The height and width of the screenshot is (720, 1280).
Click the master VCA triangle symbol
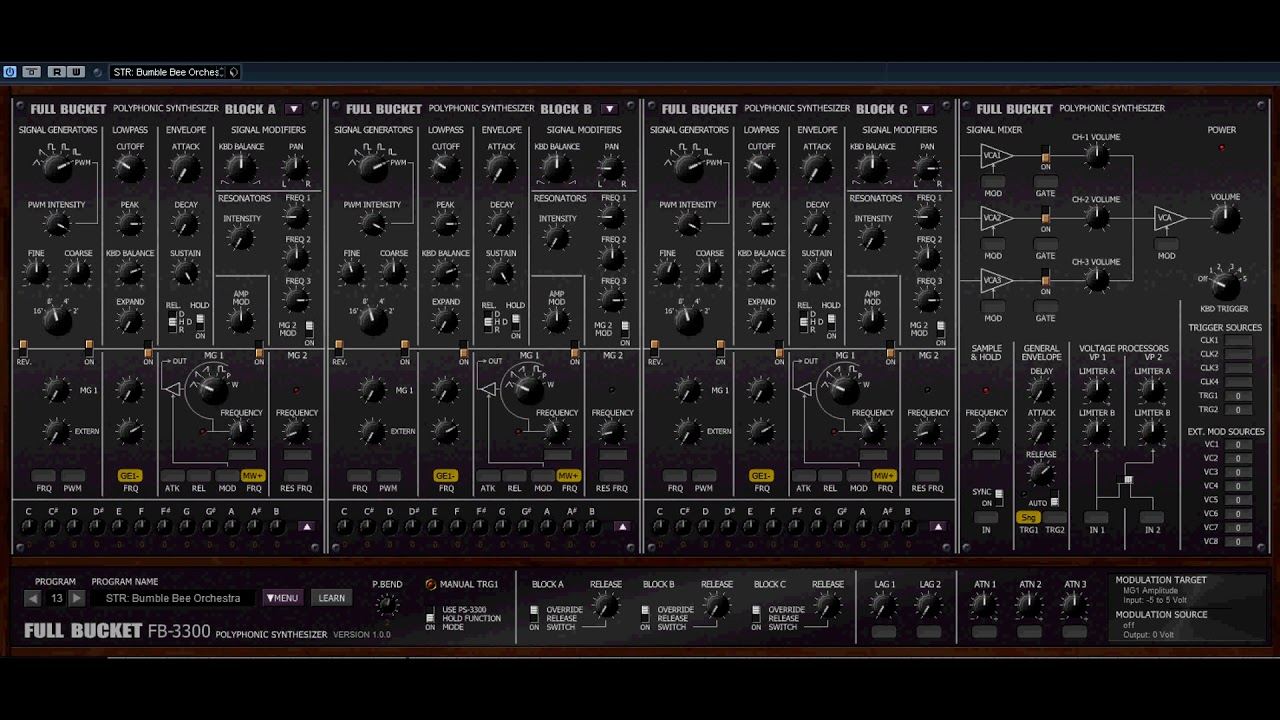[1169, 218]
